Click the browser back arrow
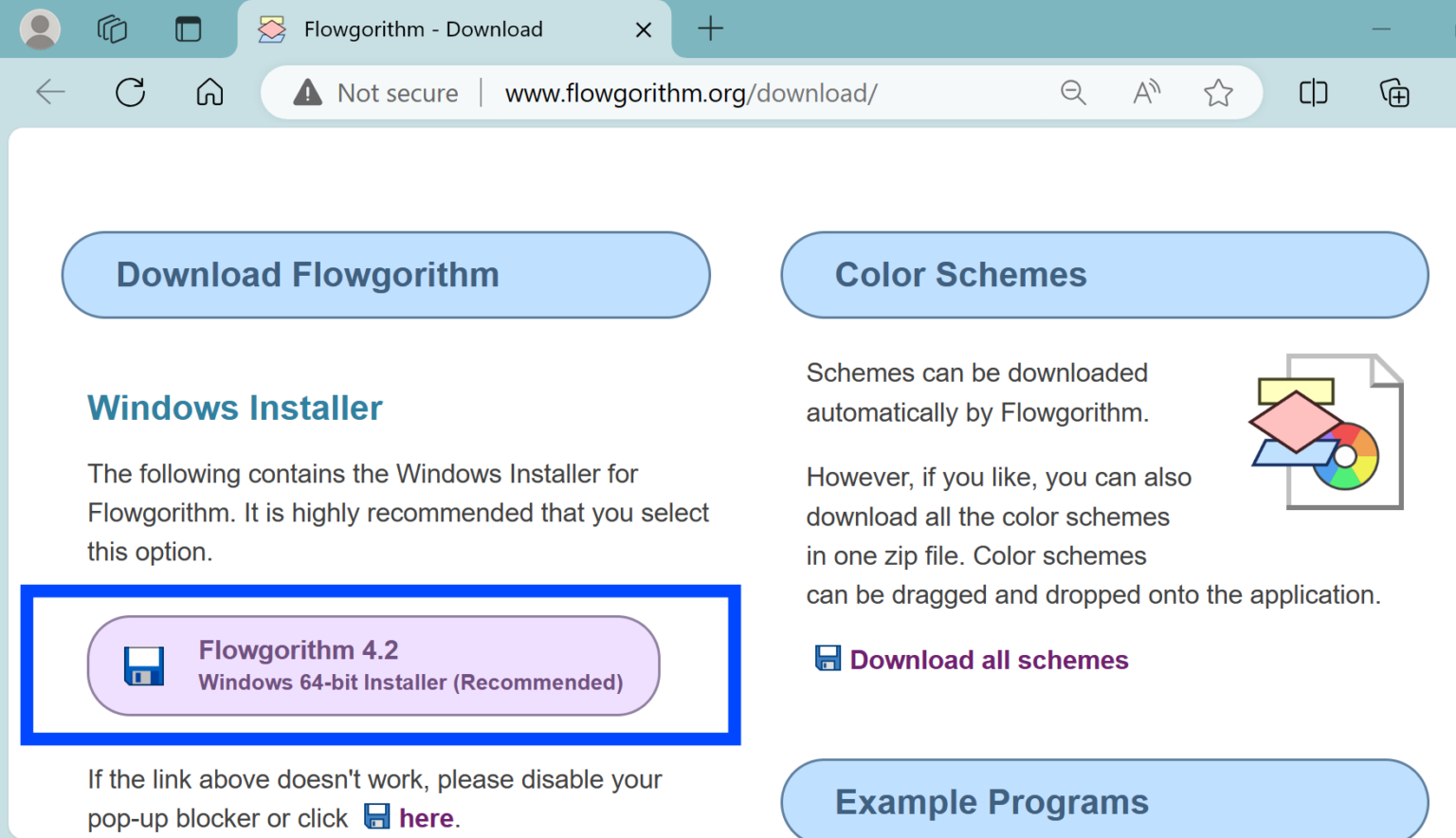Screen dimensions: 1456x838 pos(50,92)
